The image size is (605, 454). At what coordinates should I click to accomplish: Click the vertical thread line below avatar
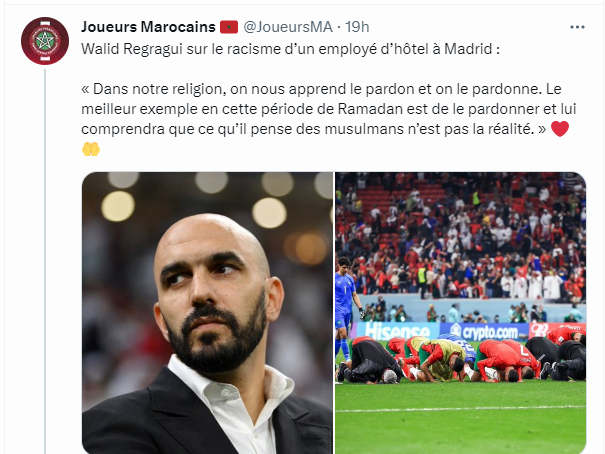[45, 262]
